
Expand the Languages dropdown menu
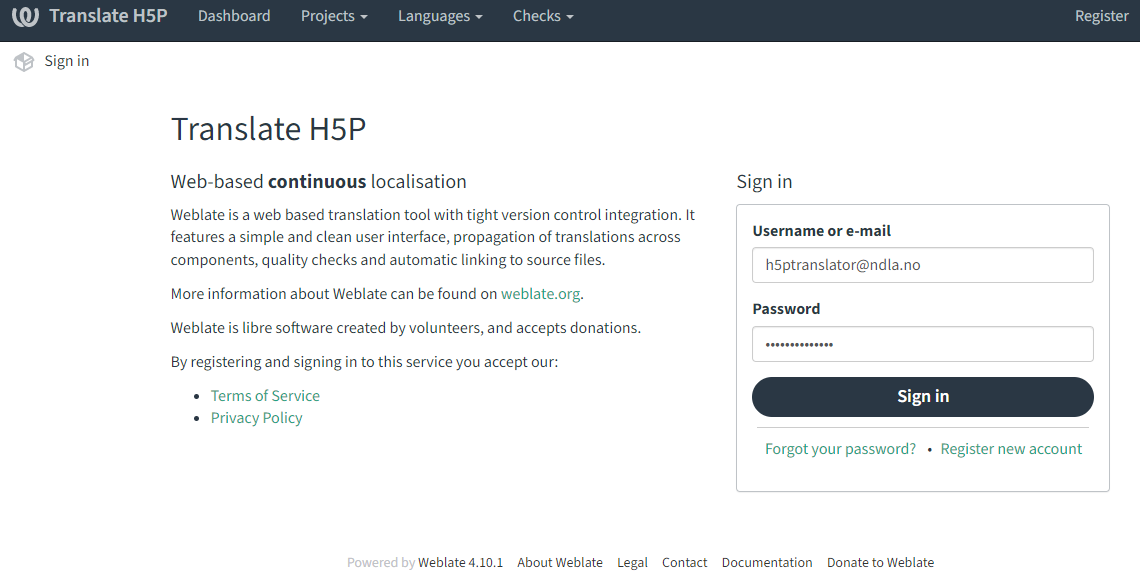pos(440,16)
